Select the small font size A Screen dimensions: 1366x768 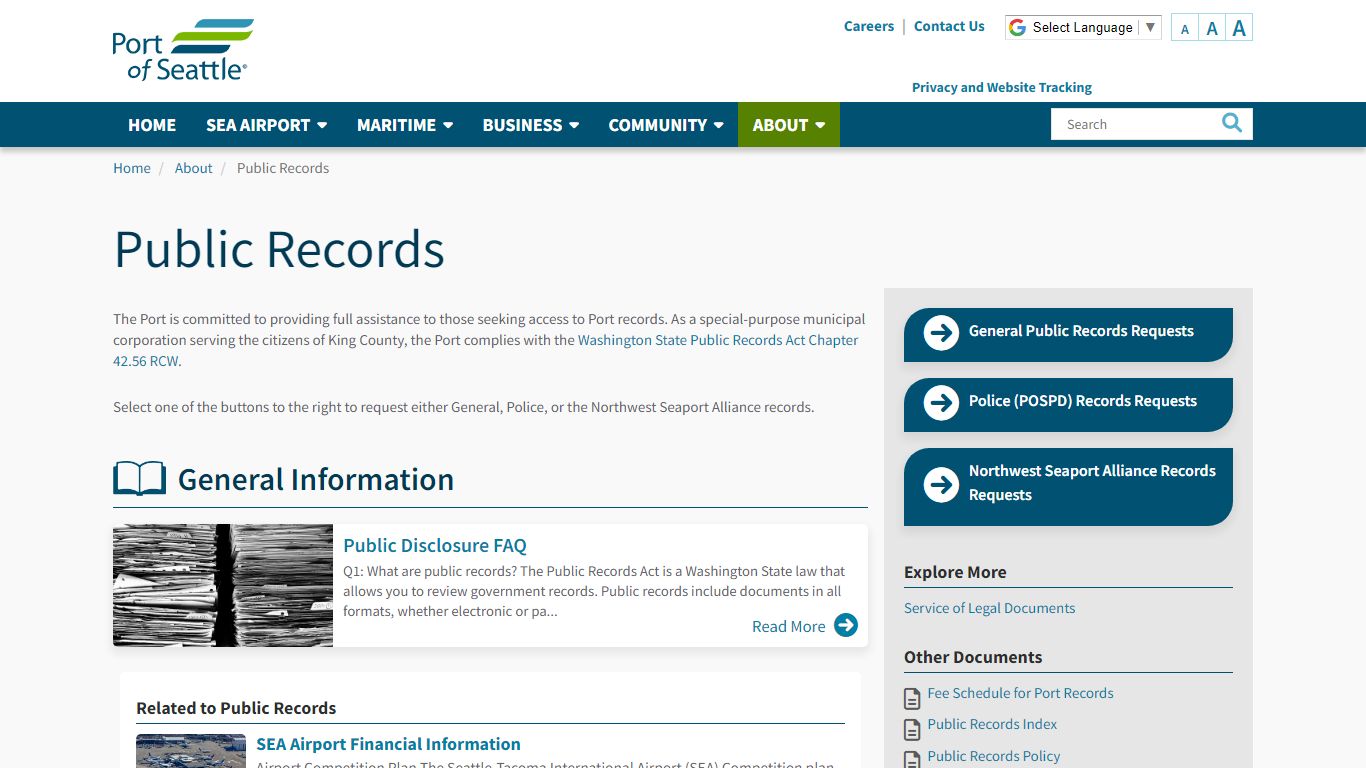1185,29
